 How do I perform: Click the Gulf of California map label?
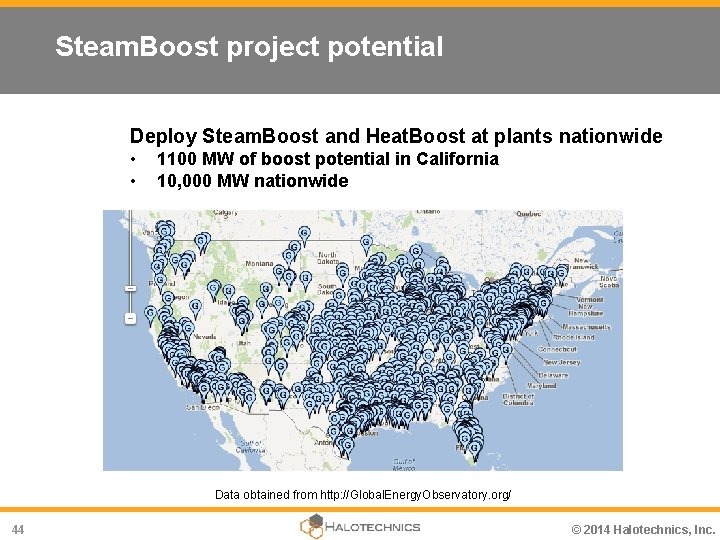pyautogui.click(x=251, y=447)
